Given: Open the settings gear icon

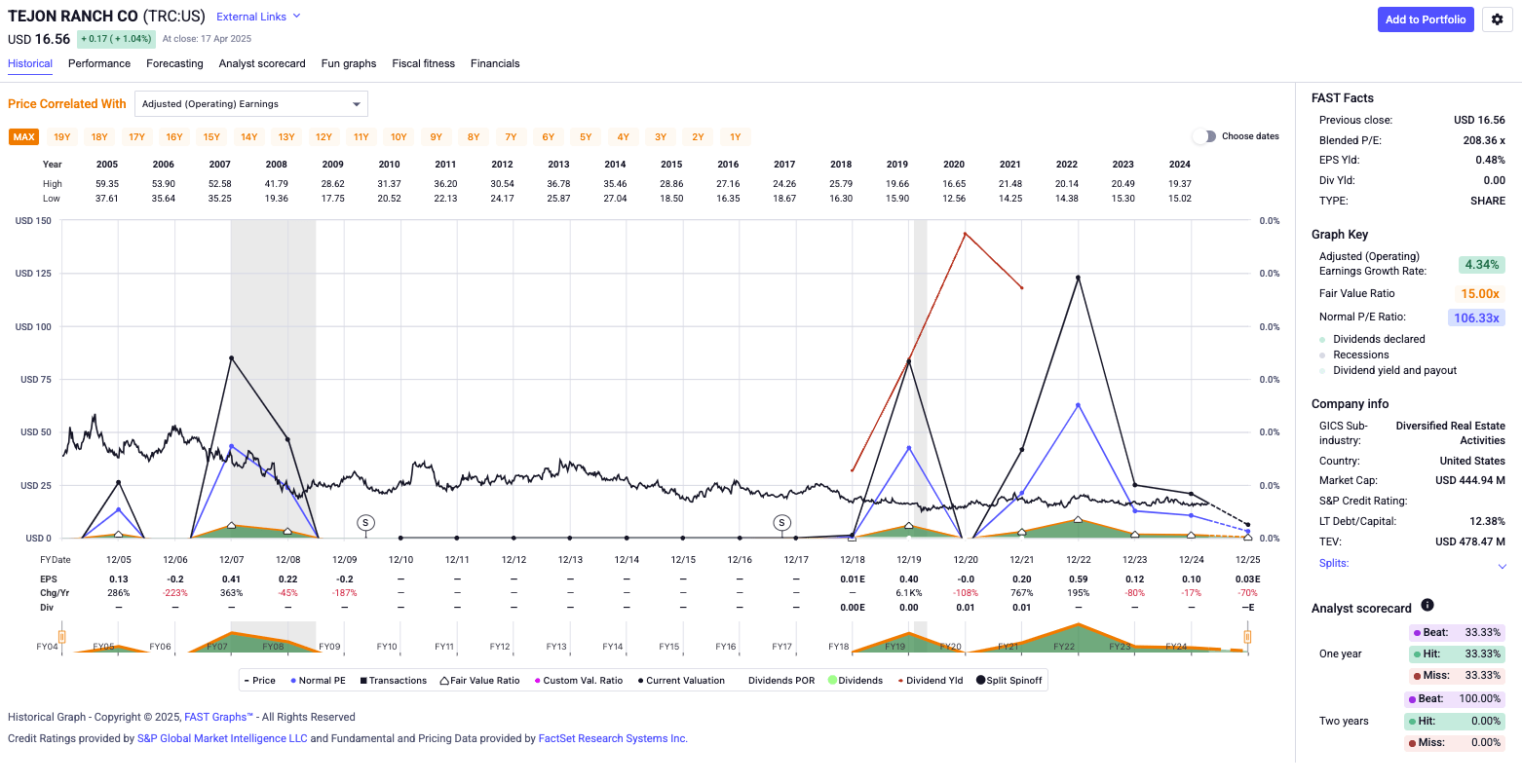Looking at the screenshot, I should 1497,19.
